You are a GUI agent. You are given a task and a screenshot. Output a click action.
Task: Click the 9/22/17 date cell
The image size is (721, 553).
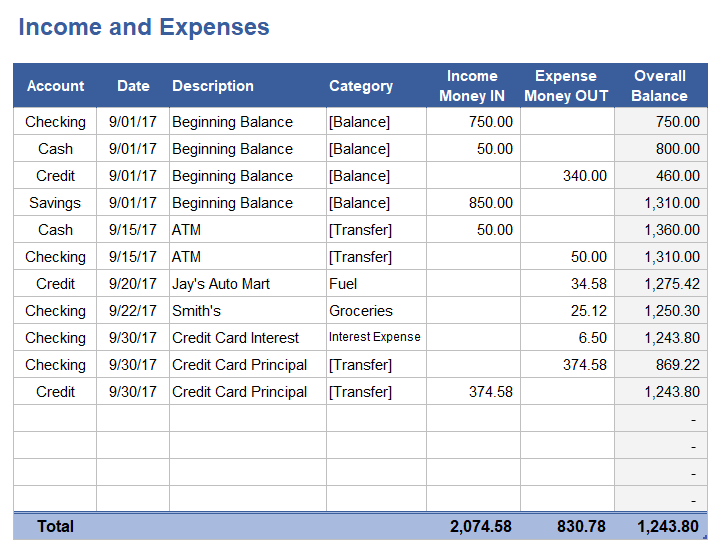pos(133,311)
